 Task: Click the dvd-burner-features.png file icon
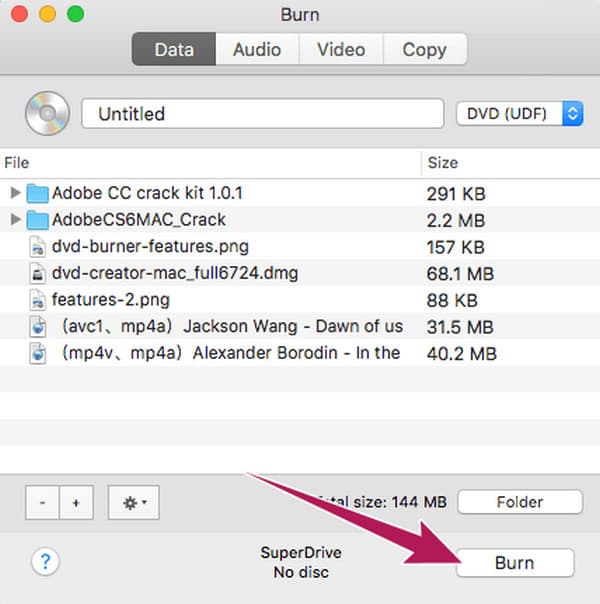(38, 247)
